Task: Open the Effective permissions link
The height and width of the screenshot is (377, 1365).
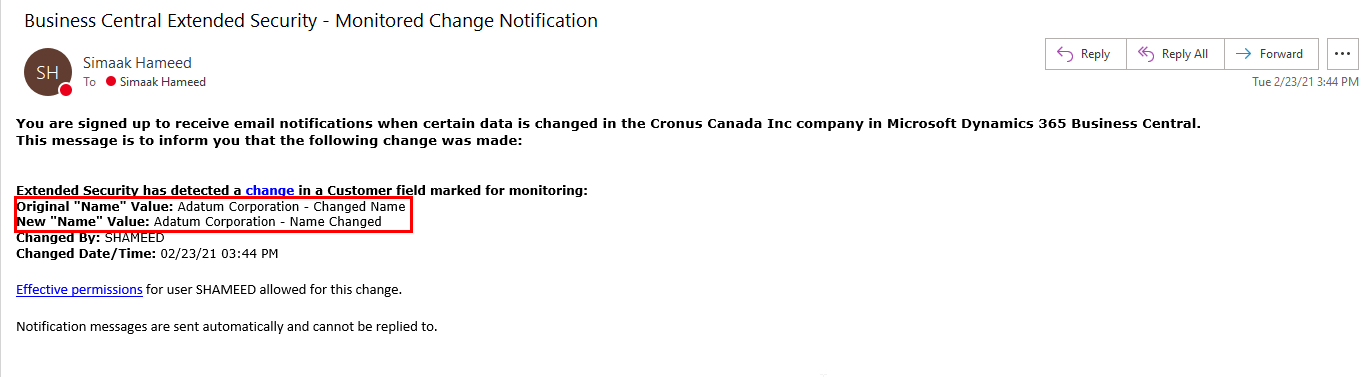Action: coord(79,290)
